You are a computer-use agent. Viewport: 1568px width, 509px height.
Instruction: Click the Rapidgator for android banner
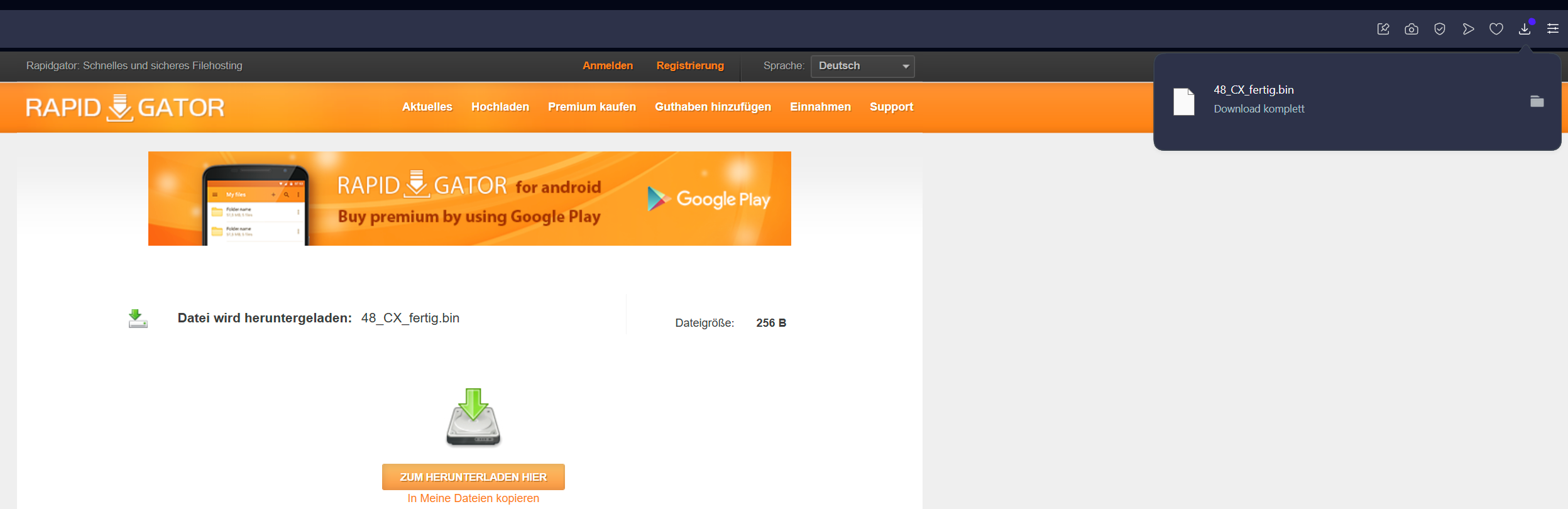coord(469,199)
